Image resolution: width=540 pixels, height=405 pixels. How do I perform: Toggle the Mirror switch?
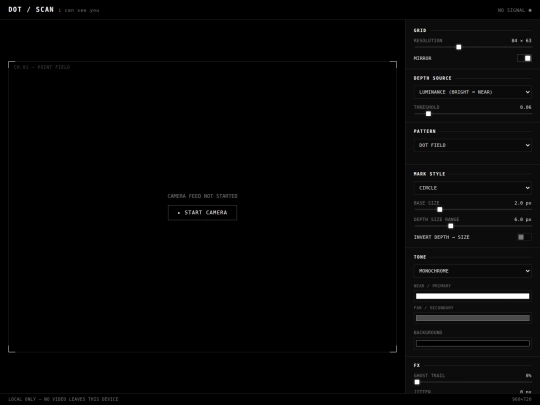[524, 58]
